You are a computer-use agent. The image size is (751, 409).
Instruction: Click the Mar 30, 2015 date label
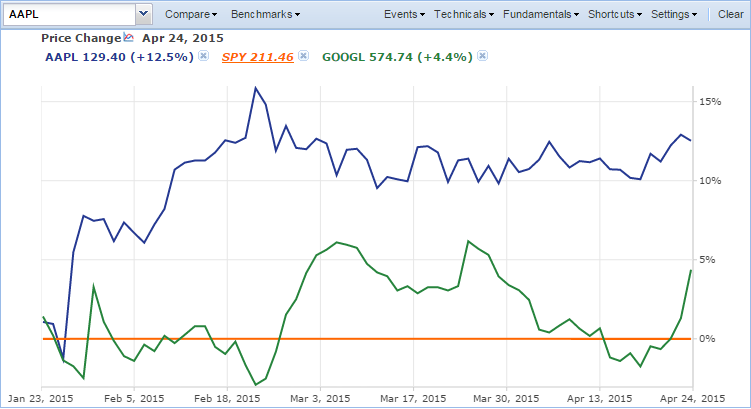506,398
